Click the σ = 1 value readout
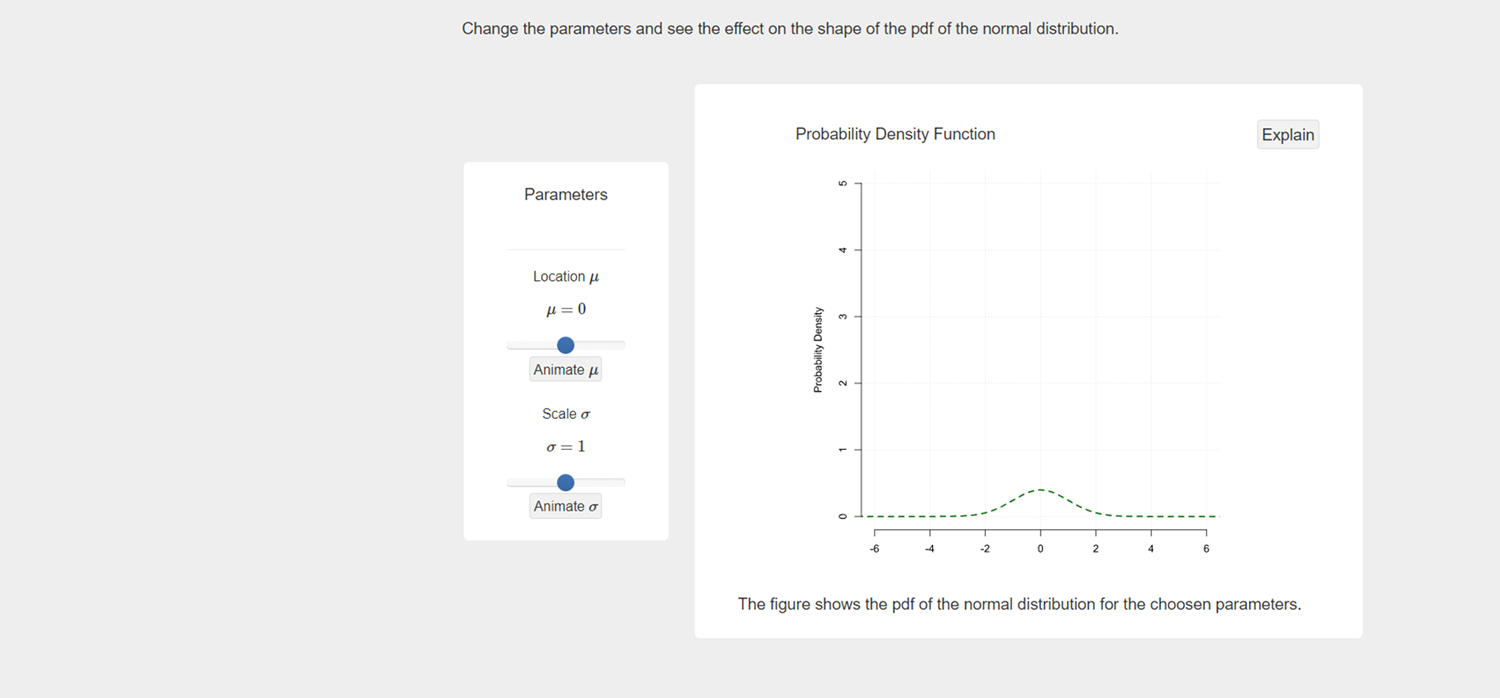1500x698 pixels. 566,446
